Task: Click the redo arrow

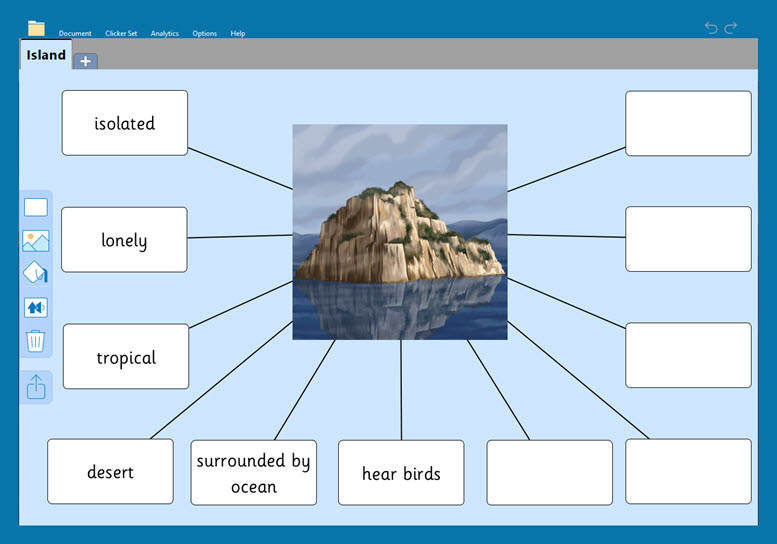Action: 731,28
